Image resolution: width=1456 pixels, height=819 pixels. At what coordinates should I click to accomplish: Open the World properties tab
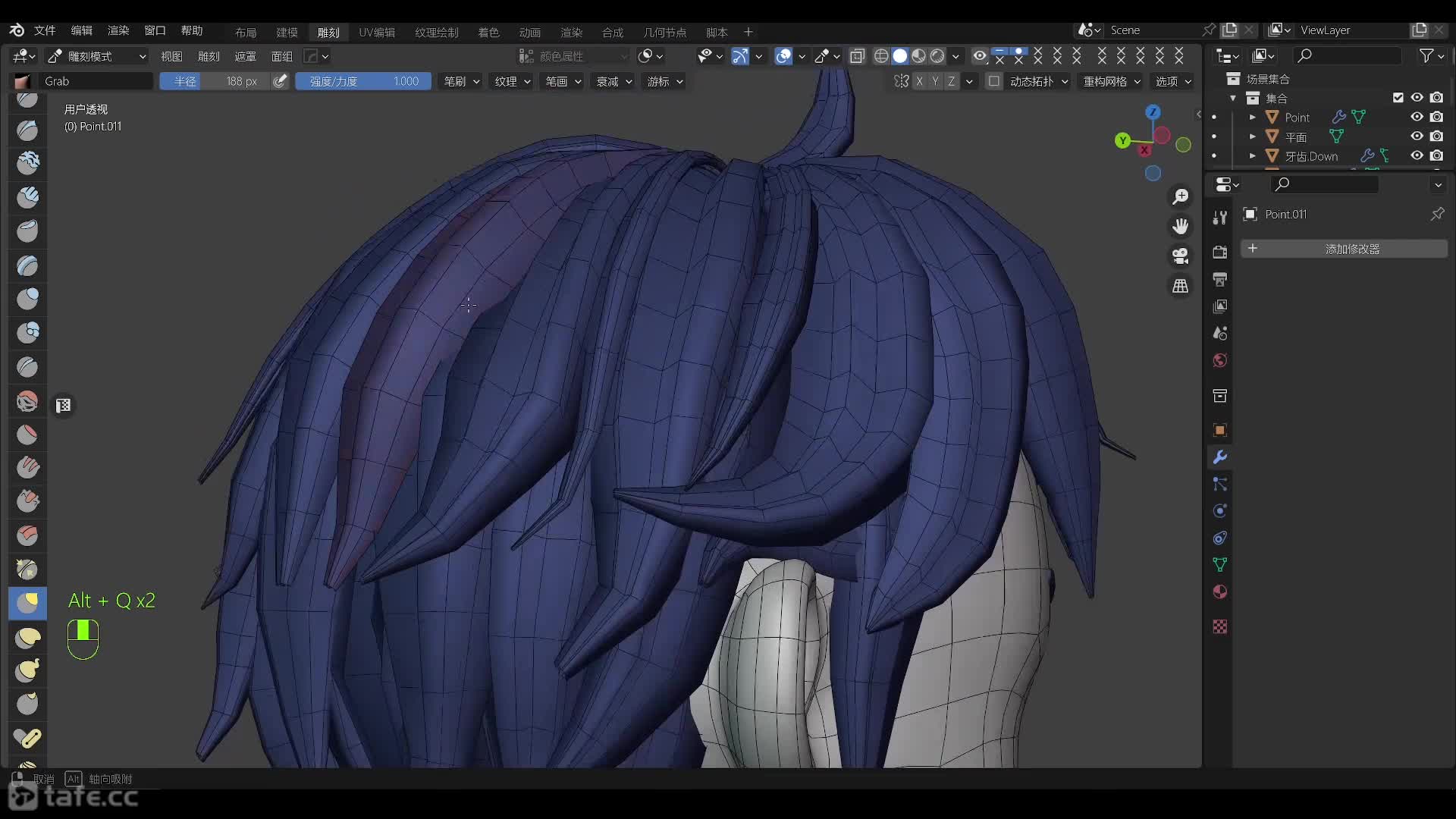1219,360
